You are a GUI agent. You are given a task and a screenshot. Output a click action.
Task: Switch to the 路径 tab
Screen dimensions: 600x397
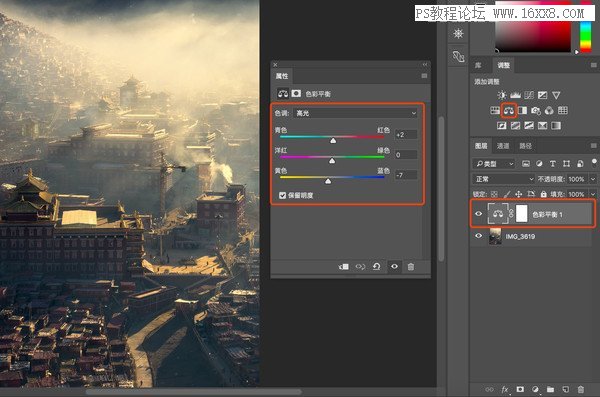[x=525, y=146]
